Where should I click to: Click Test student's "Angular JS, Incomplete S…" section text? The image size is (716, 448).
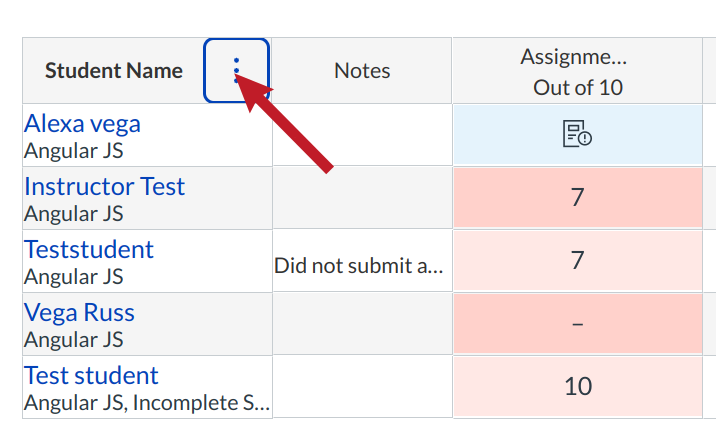tap(147, 403)
